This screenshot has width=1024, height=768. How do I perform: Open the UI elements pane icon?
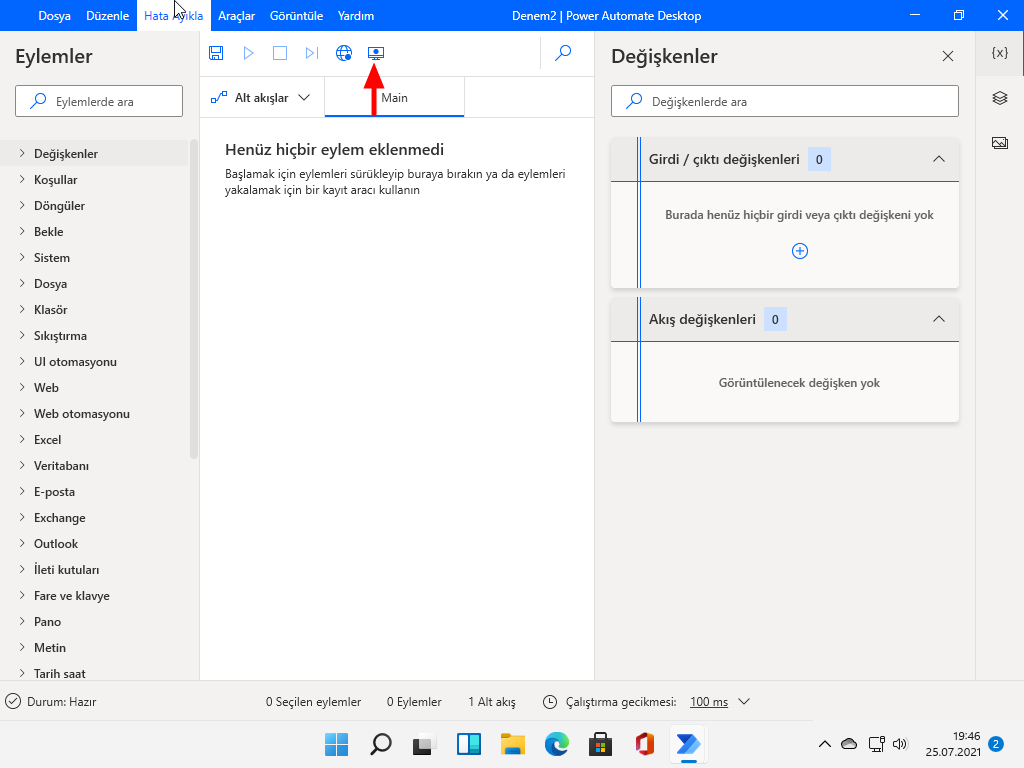point(998,97)
